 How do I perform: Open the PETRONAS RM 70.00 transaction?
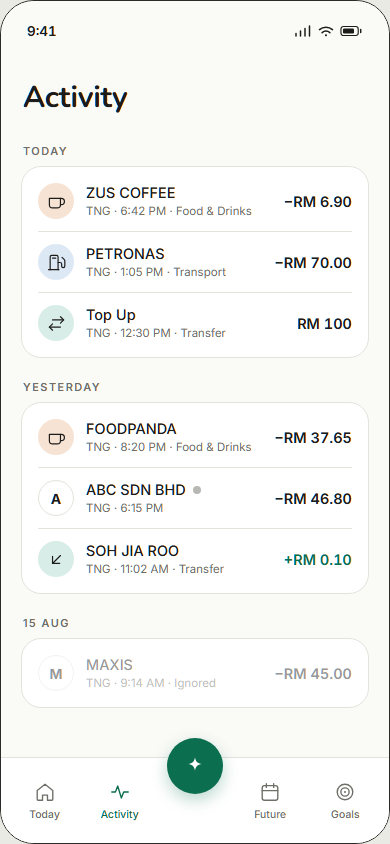(x=195, y=263)
